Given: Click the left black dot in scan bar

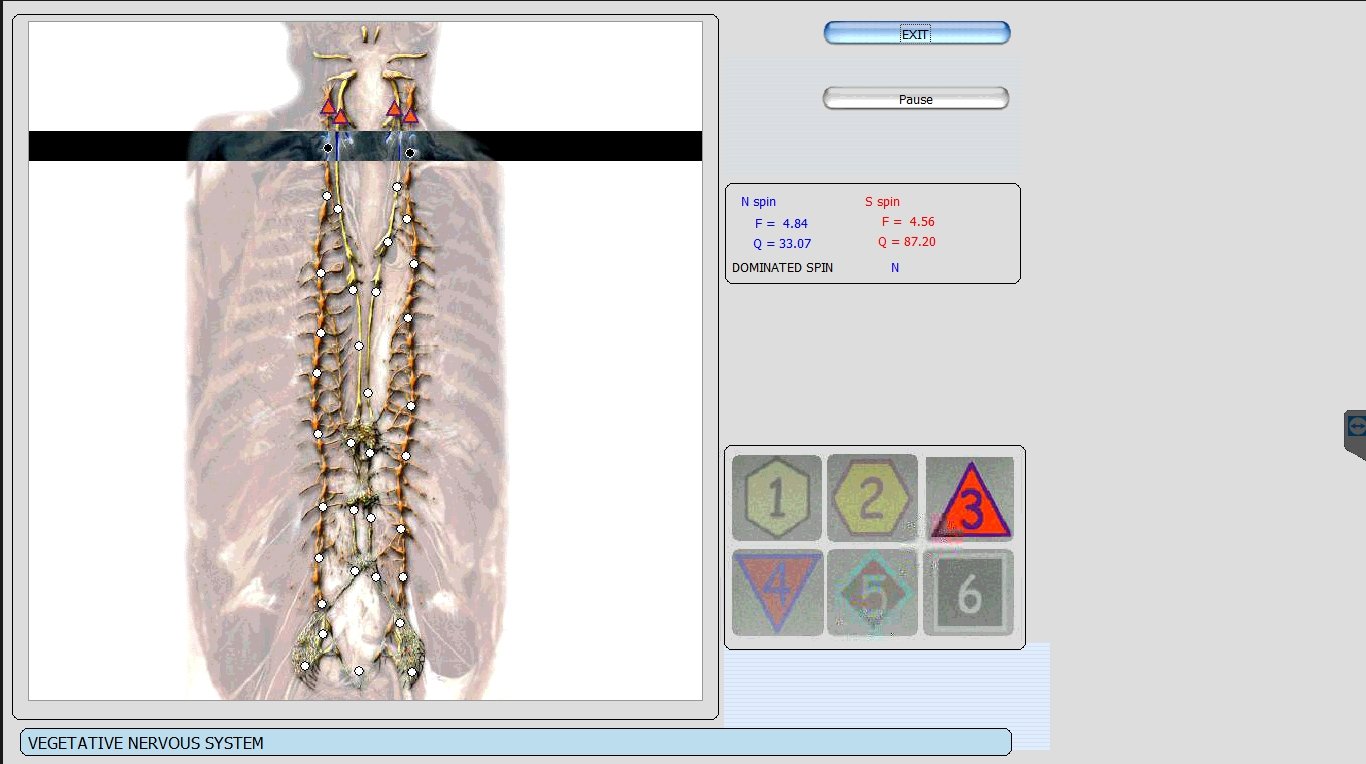Looking at the screenshot, I should tap(328, 148).
